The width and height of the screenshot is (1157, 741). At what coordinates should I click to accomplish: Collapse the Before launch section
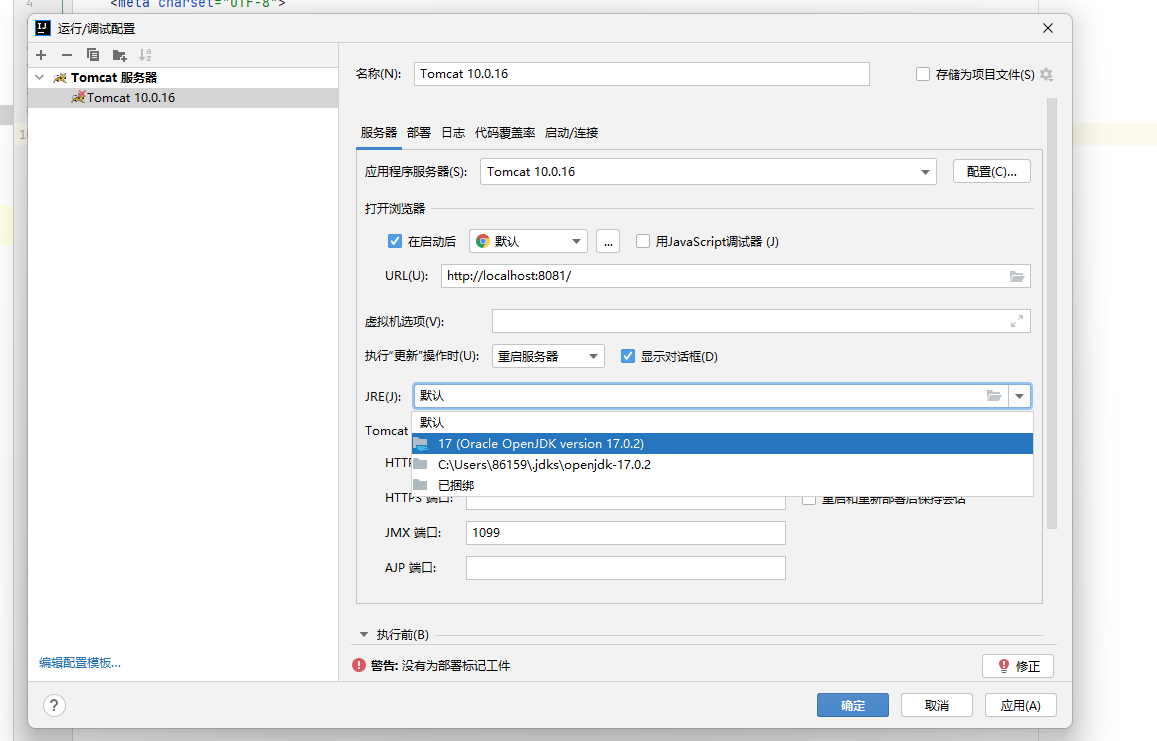364,635
